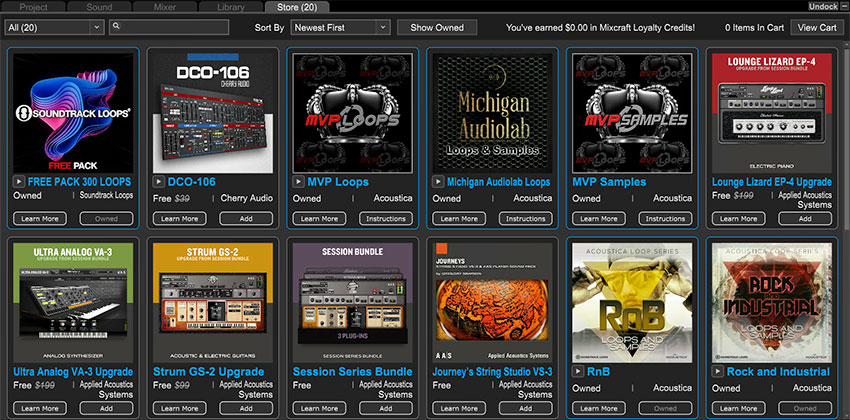The width and height of the screenshot is (850, 420).
Task: Click Owned button for FREE PACK 300 LOOPS
Action: tap(106, 219)
